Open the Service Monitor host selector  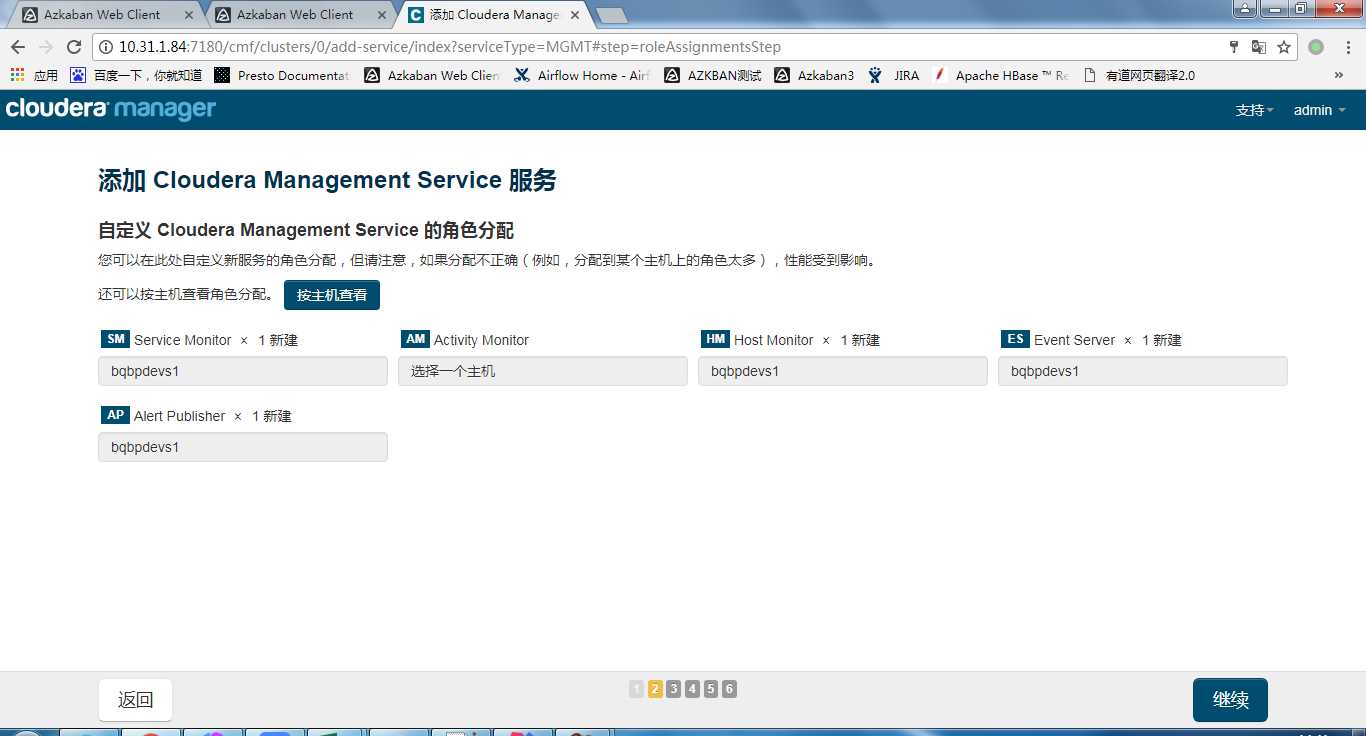[243, 371]
